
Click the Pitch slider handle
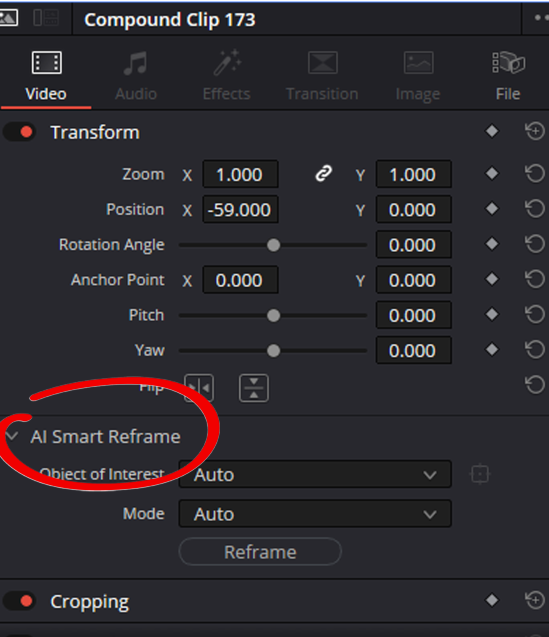click(273, 316)
